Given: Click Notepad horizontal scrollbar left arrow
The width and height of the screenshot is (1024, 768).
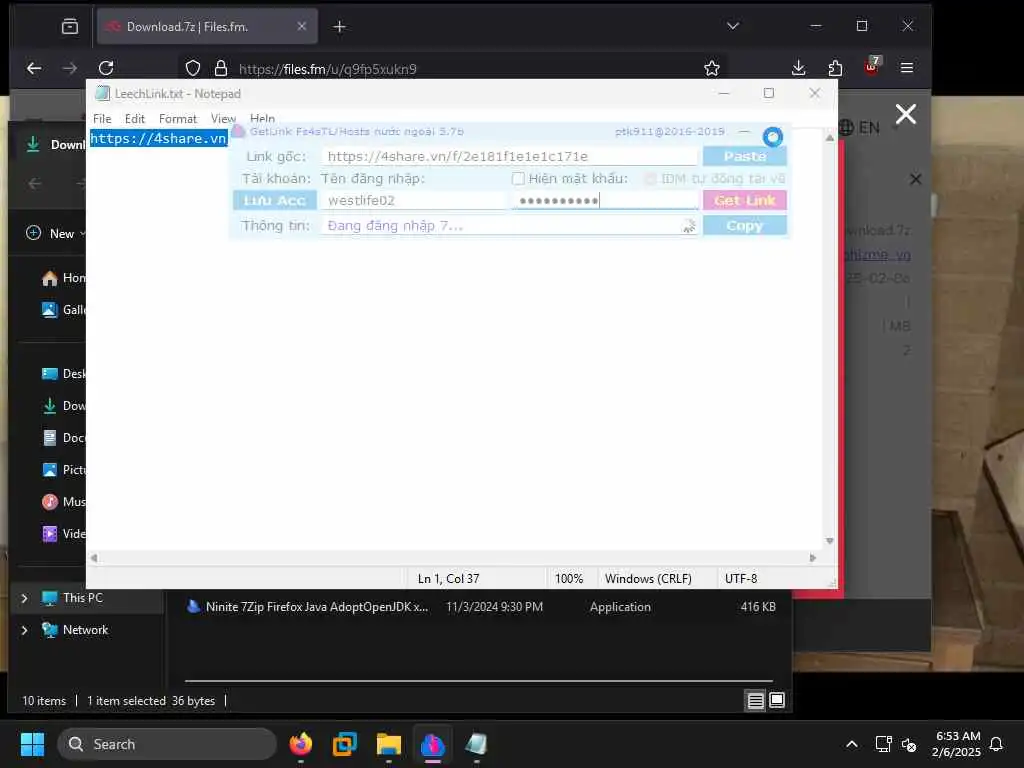Looking at the screenshot, I should (x=94, y=558).
